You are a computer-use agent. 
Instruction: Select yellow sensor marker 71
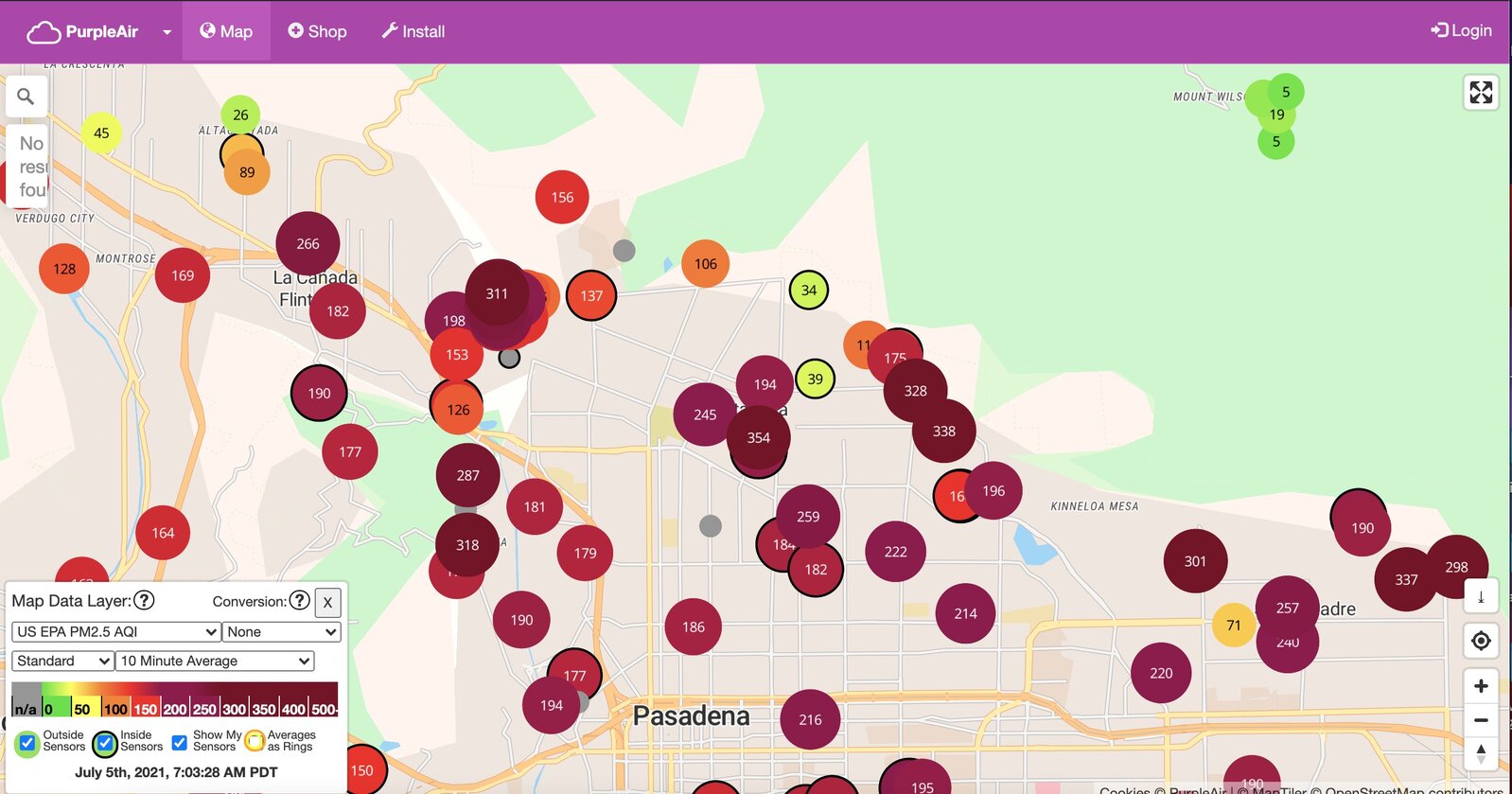1234,625
